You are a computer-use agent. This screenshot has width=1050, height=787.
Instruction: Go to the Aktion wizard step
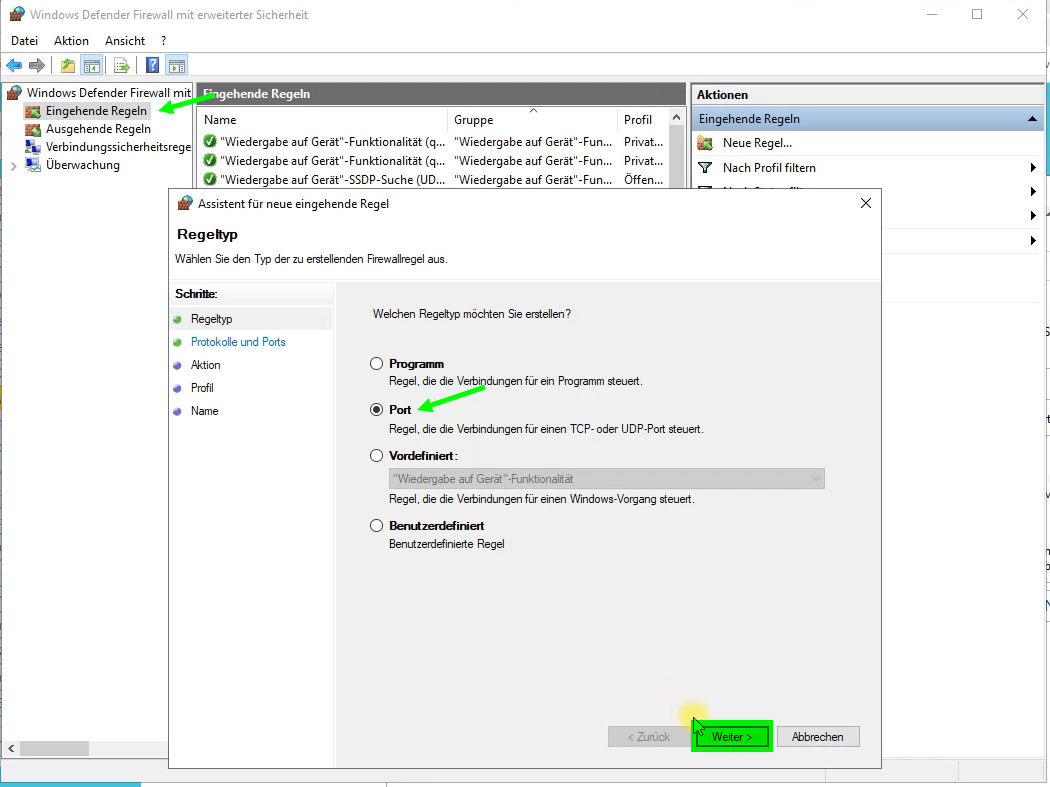pos(206,365)
